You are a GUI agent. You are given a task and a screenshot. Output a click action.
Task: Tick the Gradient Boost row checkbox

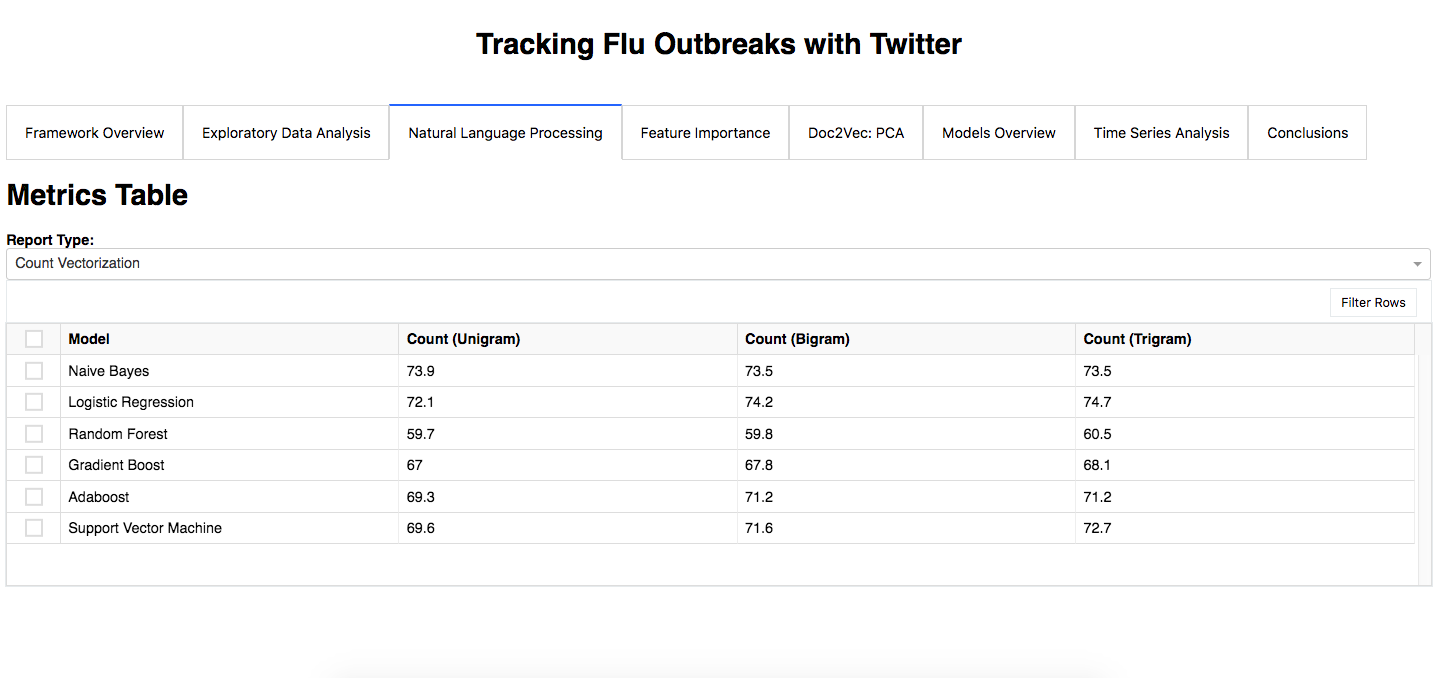(x=34, y=465)
